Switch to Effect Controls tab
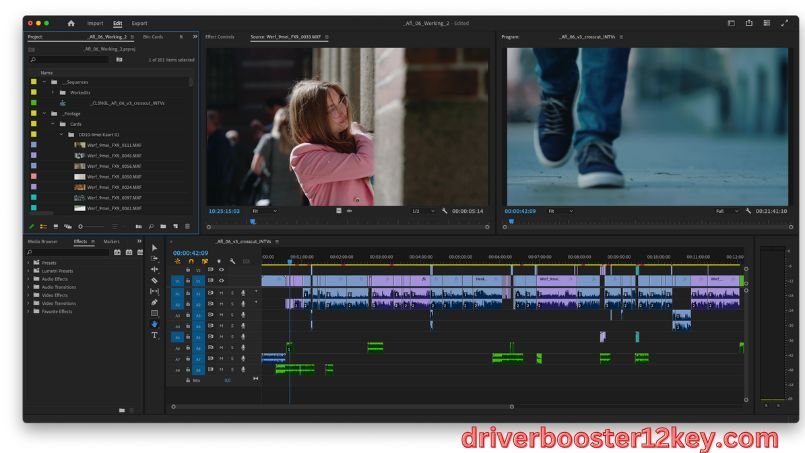The image size is (805, 453). pos(220,37)
